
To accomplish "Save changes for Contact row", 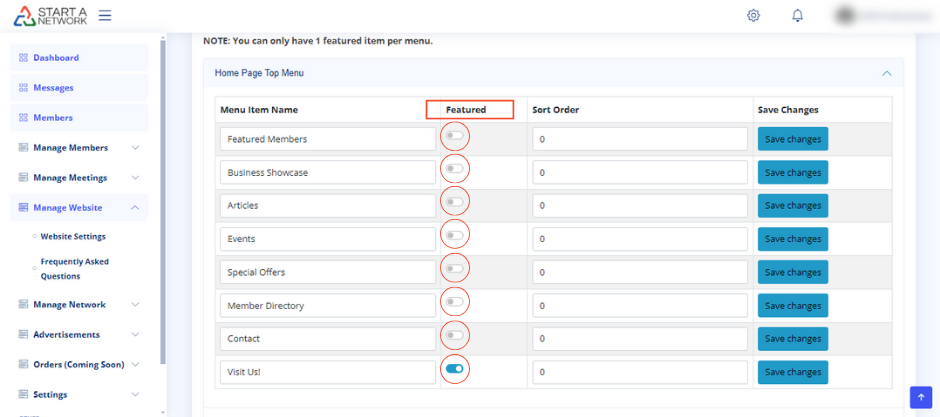I will click(x=792, y=339).
